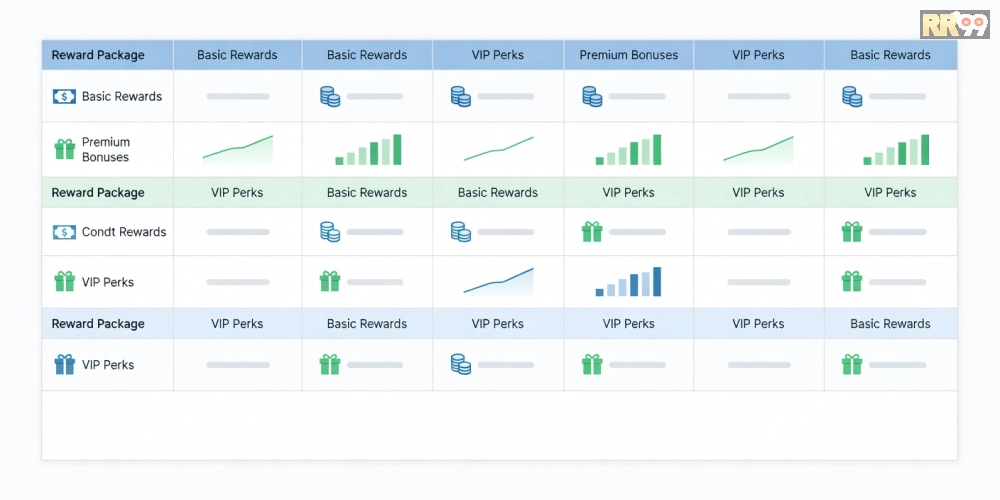Click coin stack icon in last row
This screenshot has height=500, width=1000.
point(460,365)
